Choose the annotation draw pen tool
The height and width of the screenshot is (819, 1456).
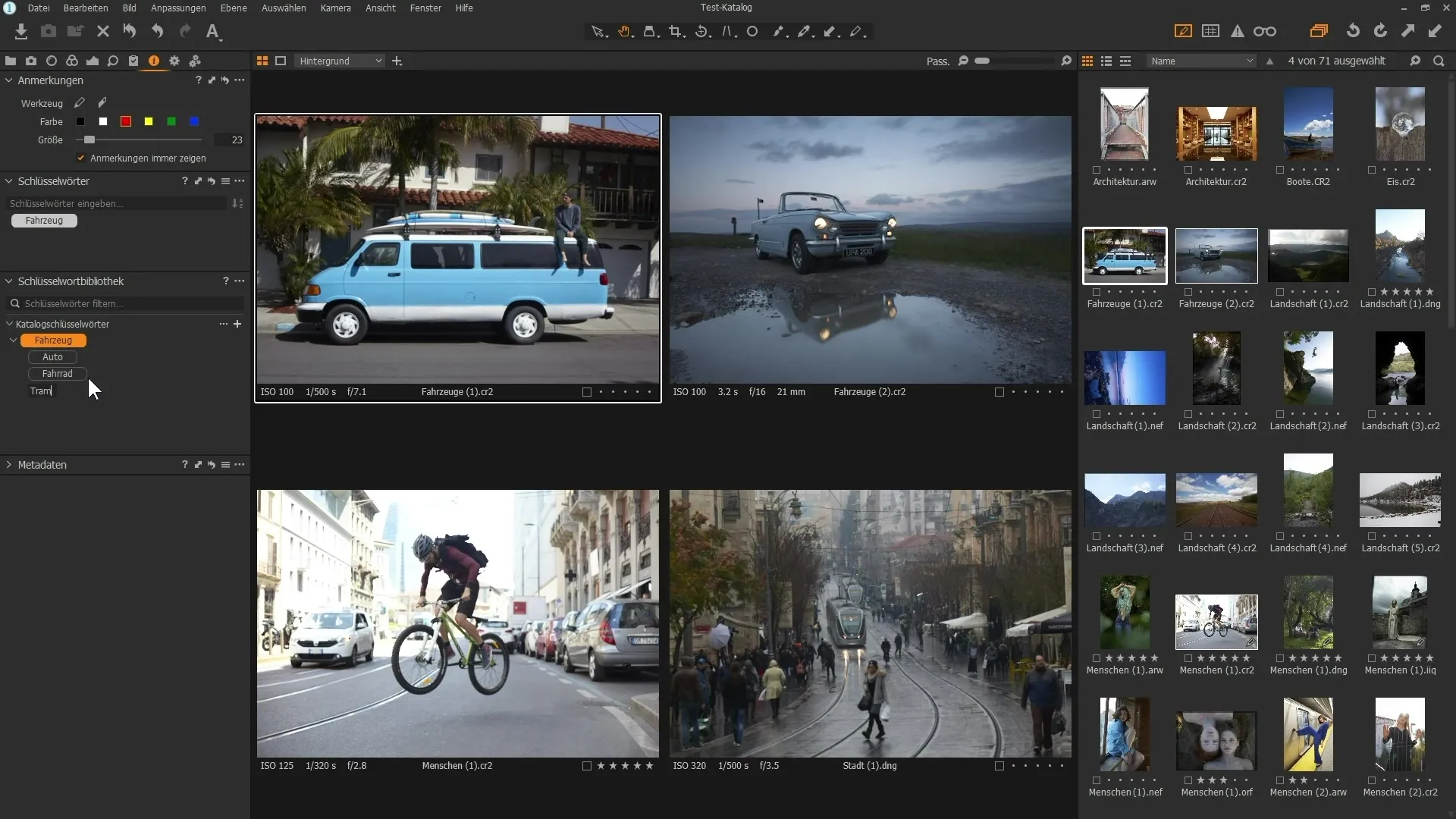80,103
